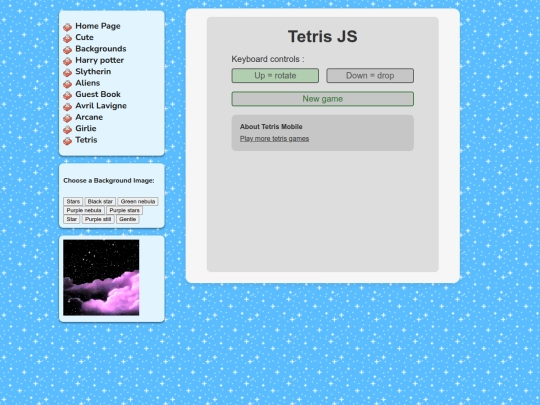Open the Arcane page
The height and width of the screenshot is (405, 540).
(89, 117)
